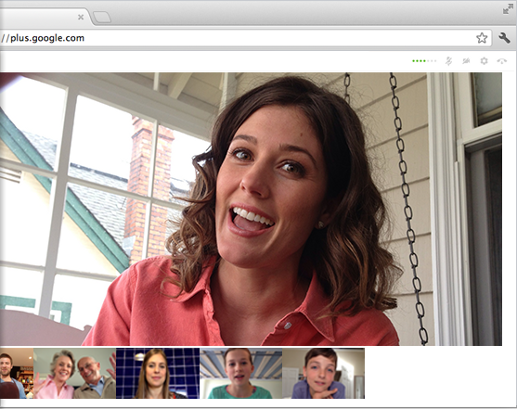Toggle fullscreen with the top-right arrows icon
517x409 pixels.
click(x=508, y=10)
